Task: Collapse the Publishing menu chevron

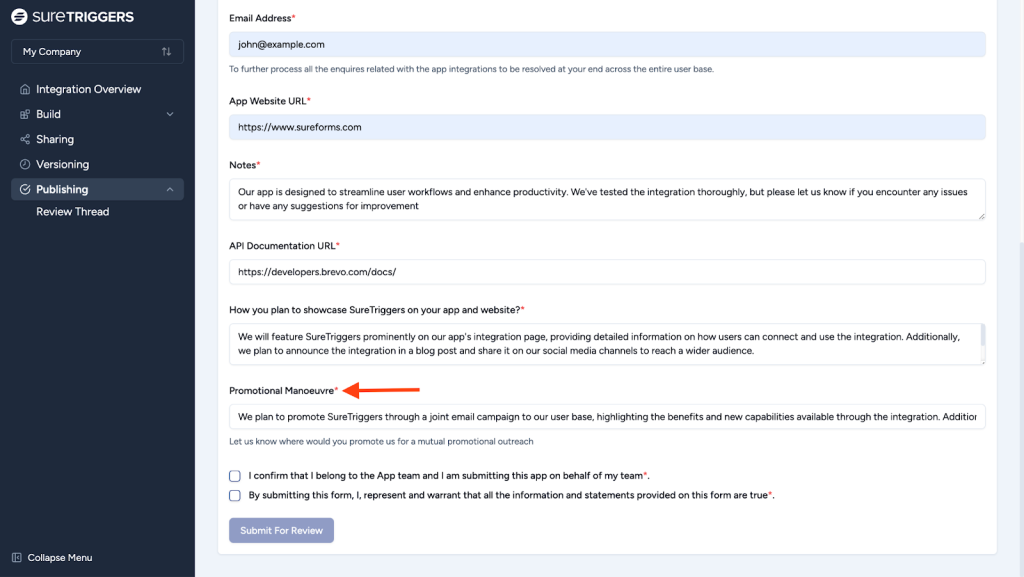Action: coord(170,189)
